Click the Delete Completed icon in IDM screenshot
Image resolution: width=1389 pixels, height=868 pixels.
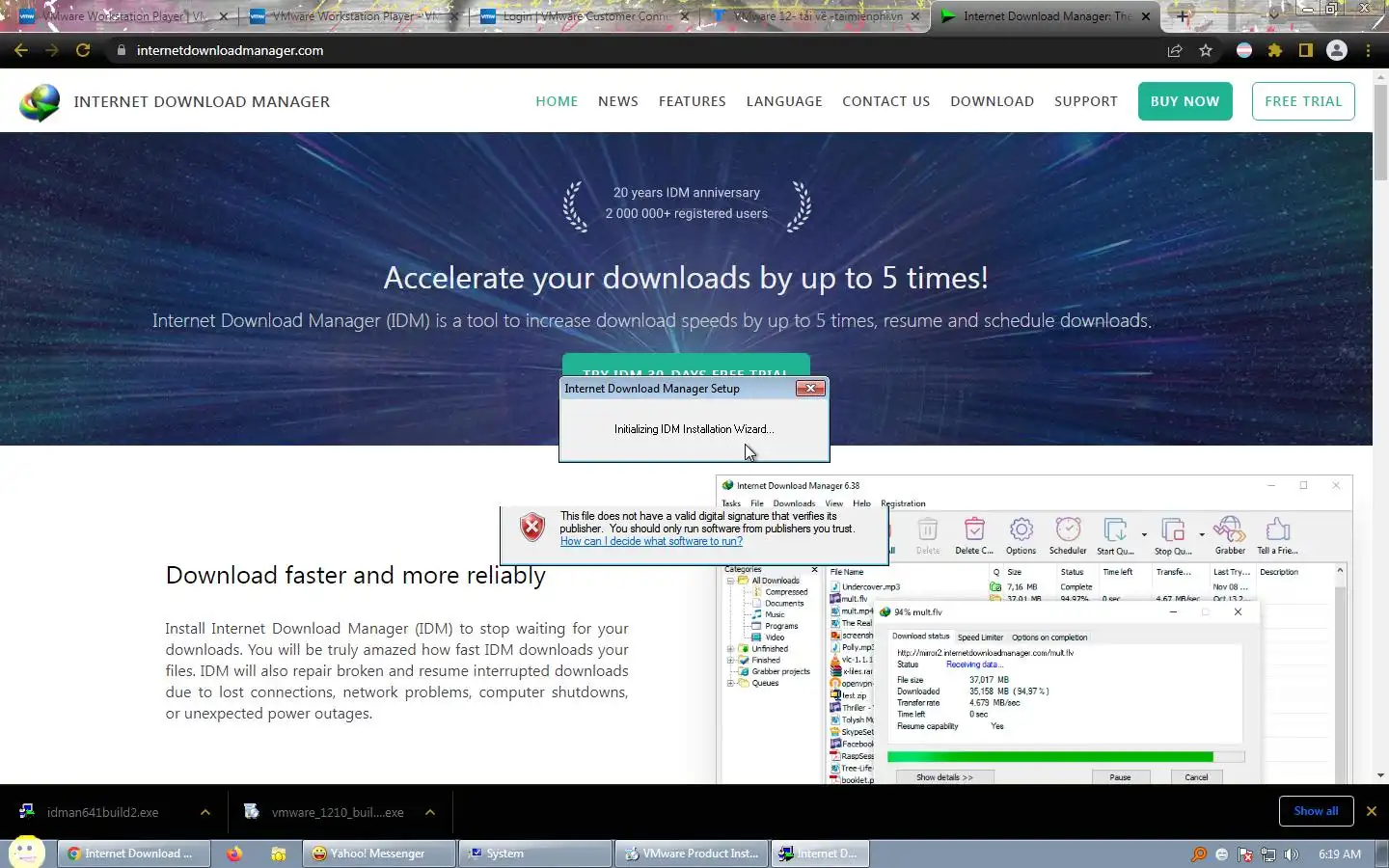pos(974,529)
